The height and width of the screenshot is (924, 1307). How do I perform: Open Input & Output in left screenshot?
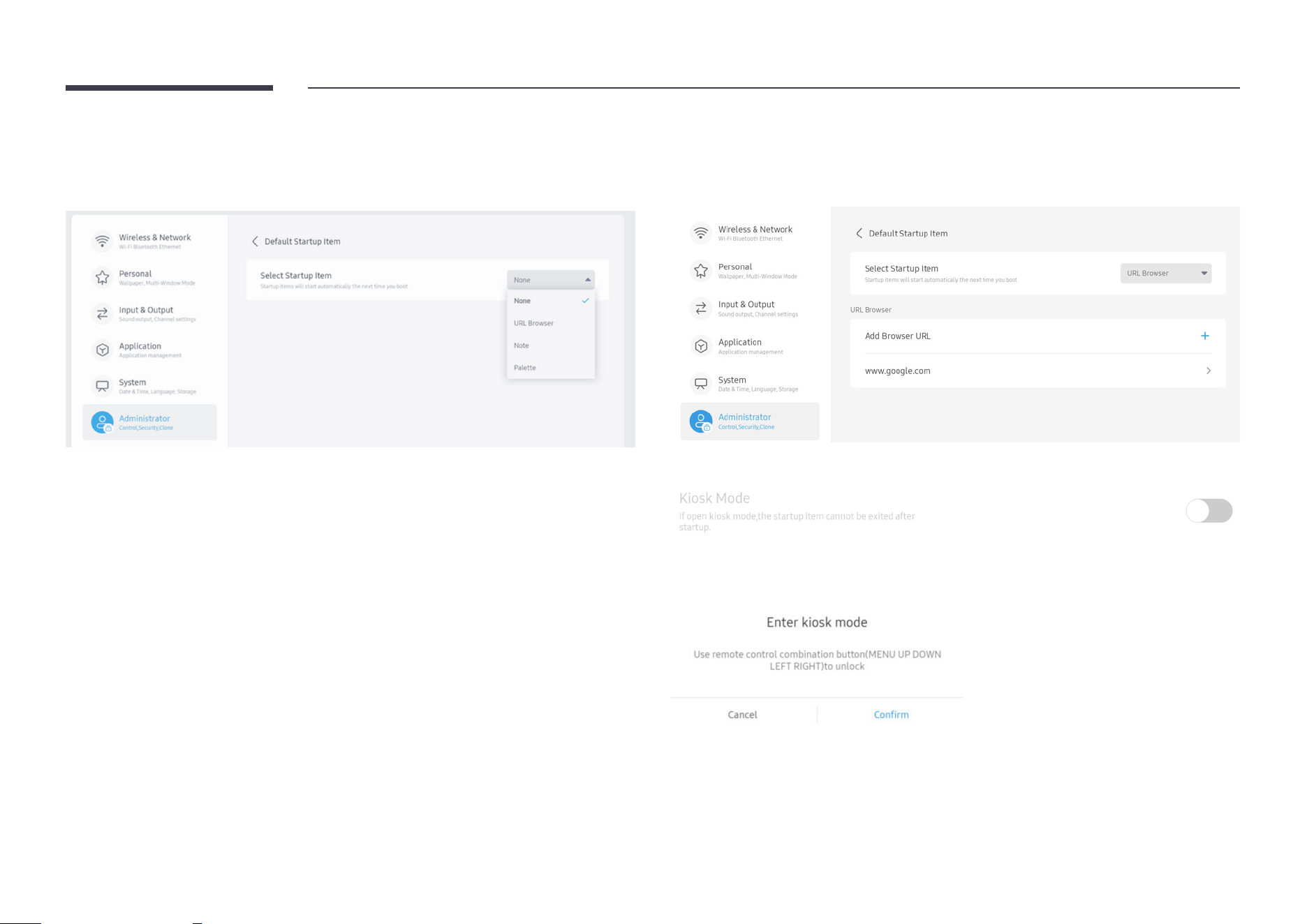pos(149,313)
